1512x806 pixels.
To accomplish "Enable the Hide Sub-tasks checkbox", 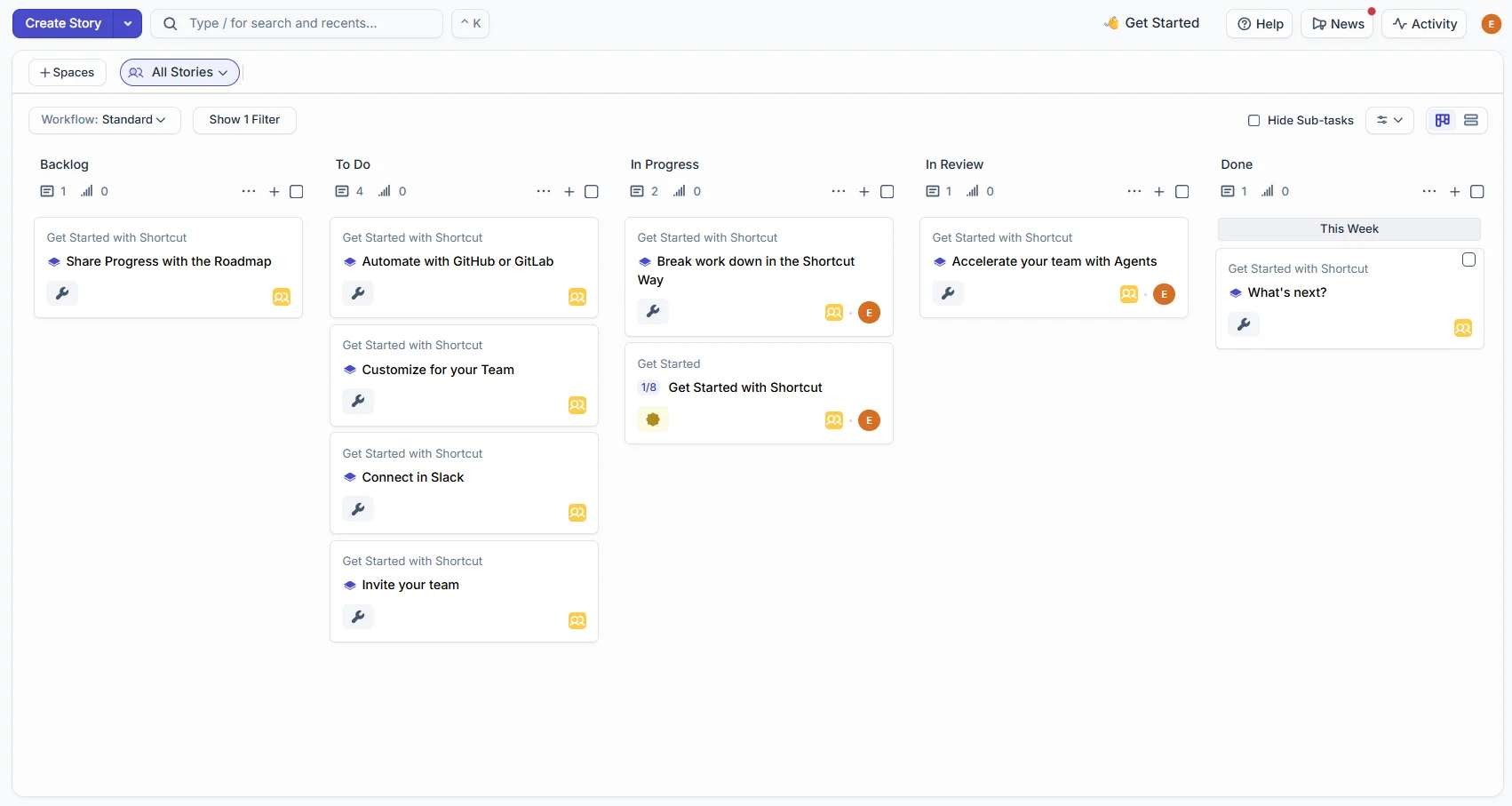I will click(1253, 121).
